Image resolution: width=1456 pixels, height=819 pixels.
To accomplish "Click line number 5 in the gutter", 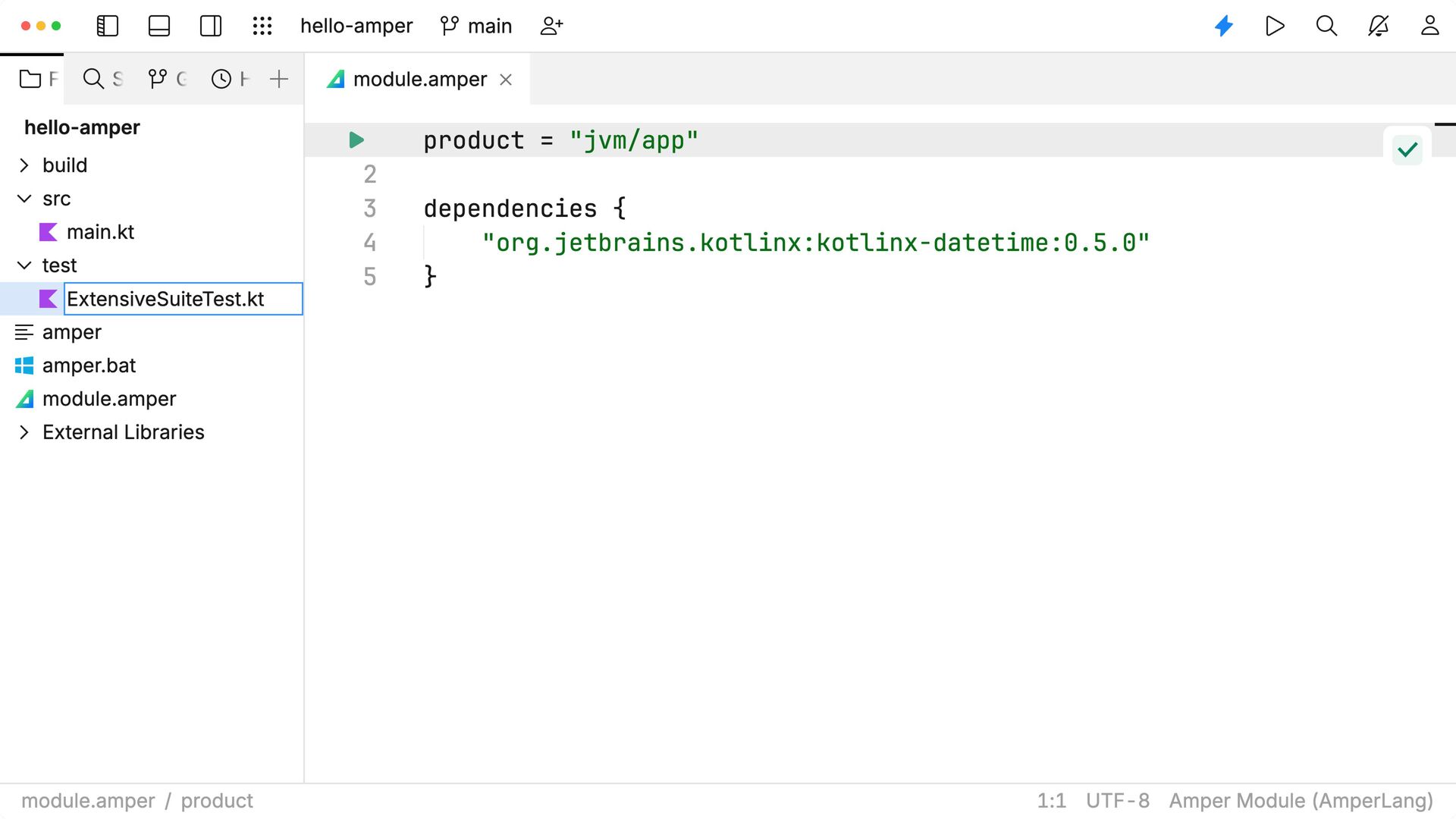I will click(x=370, y=277).
